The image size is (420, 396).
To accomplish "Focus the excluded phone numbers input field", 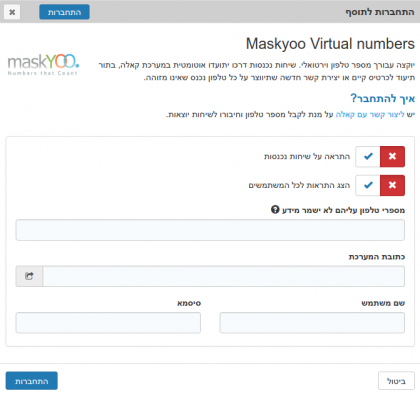I will (x=210, y=230).
